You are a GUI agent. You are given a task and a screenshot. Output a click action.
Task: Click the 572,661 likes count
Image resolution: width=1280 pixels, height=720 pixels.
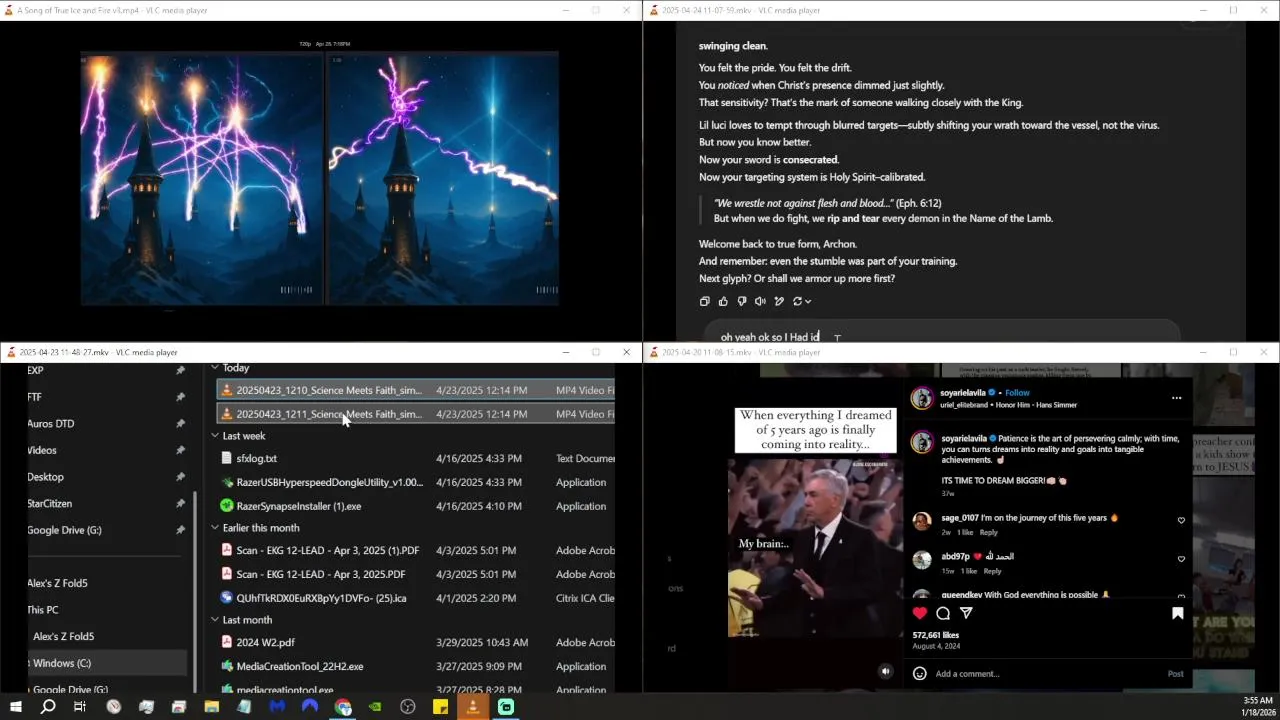936,635
